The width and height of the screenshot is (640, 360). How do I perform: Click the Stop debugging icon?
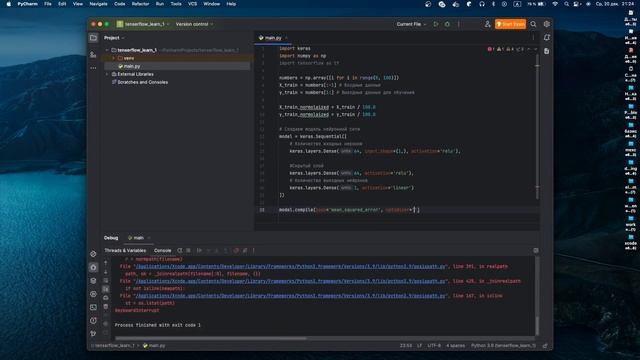pyautogui.click(x=188, y=251)
